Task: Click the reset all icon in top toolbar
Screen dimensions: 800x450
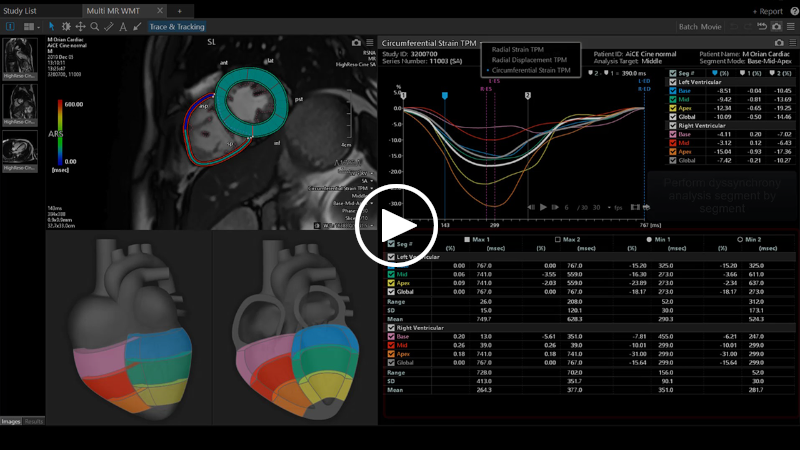Action: click(x=762, y=27)
